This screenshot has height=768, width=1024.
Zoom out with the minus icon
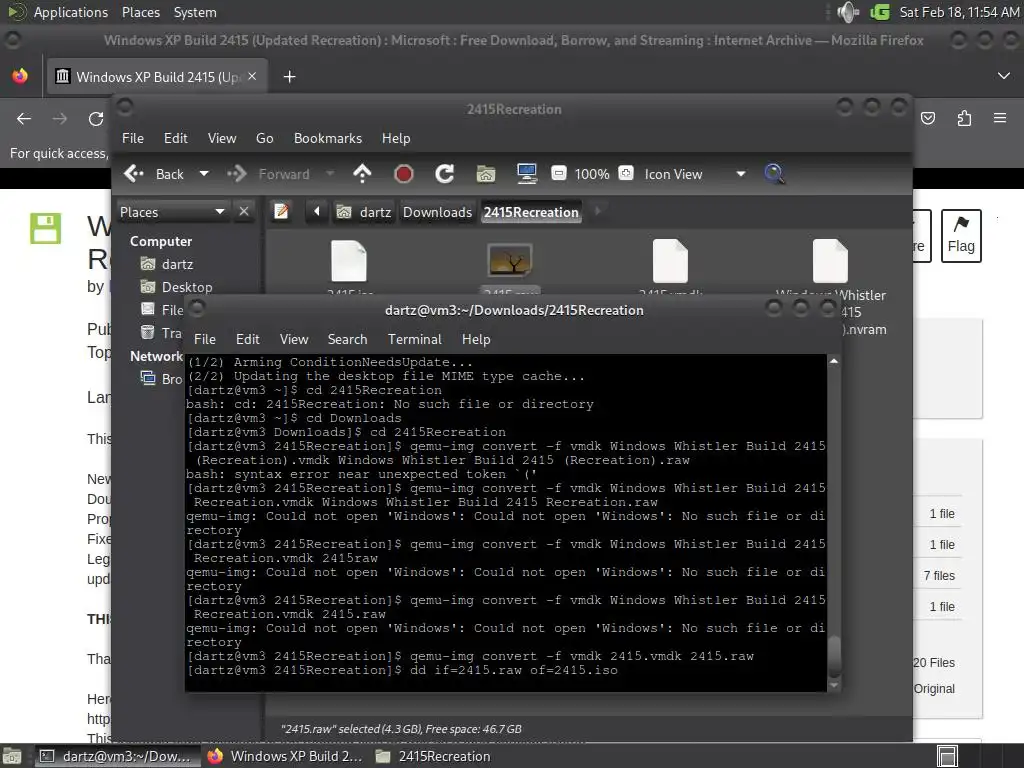[558, 173]
